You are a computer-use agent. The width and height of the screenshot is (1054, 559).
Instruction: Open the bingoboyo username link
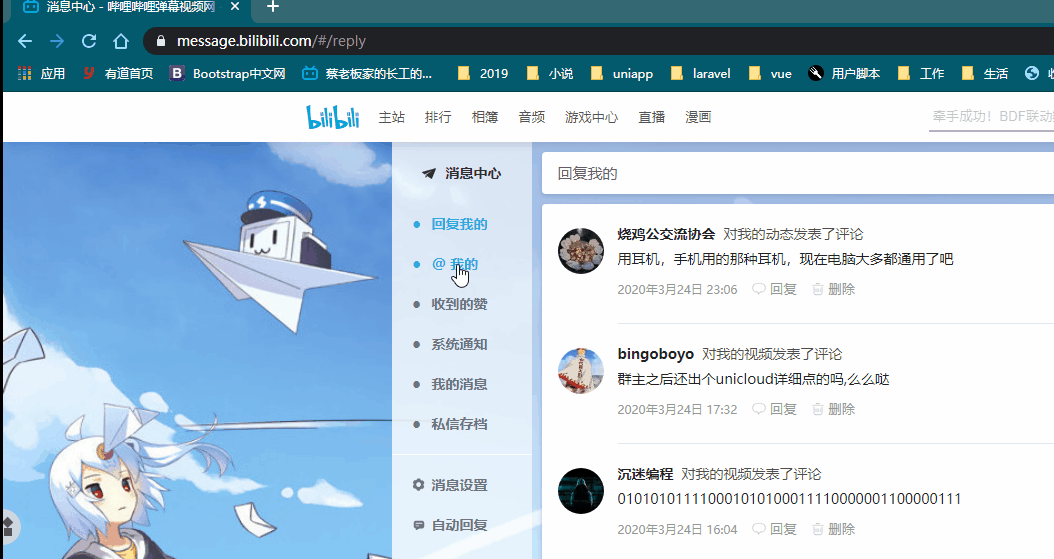(x=655, y=354)
